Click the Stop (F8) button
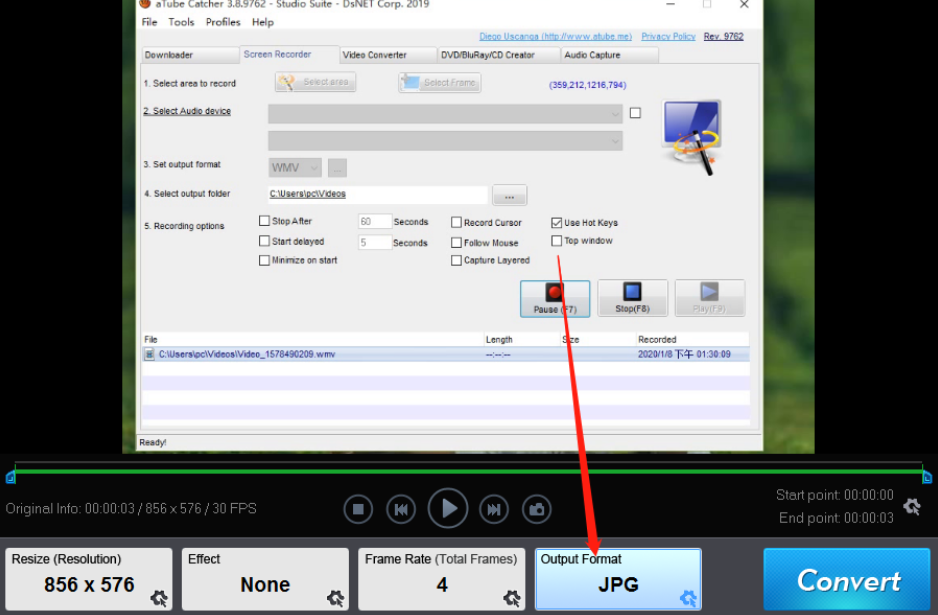This screenshot has width=938, height=615. (632, 298)
